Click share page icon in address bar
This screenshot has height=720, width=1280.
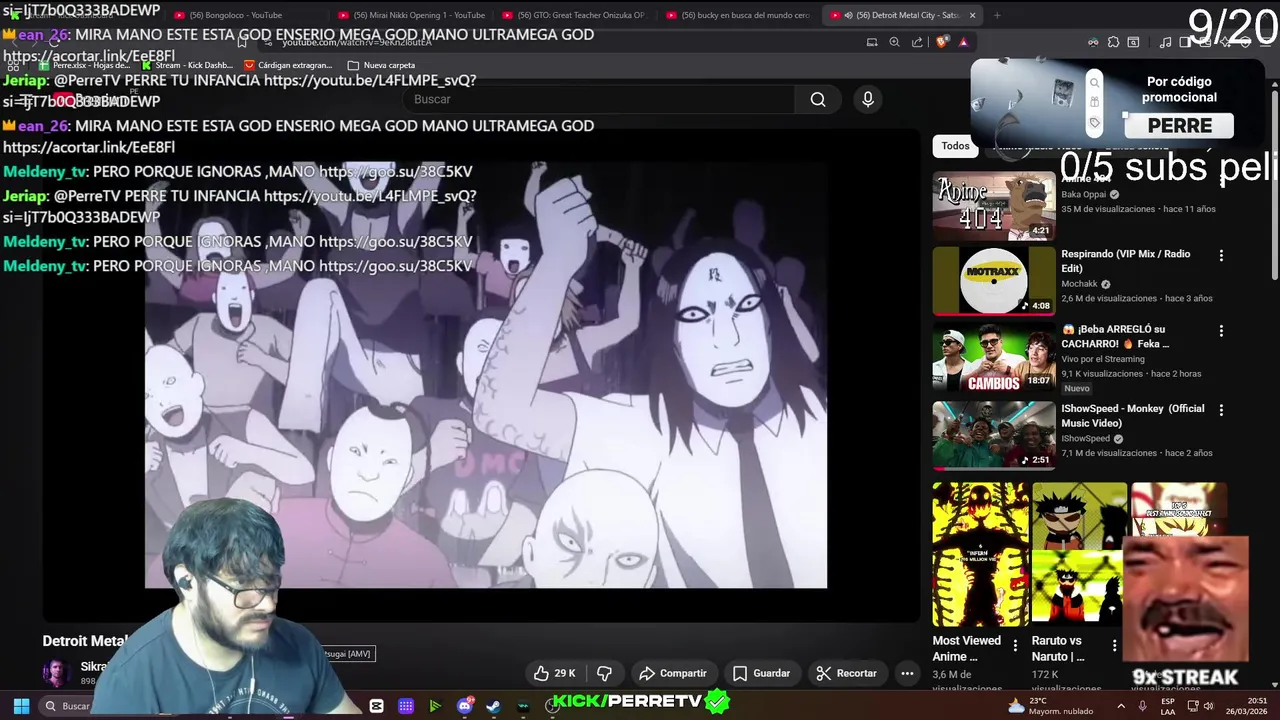(x=917, y=42)
